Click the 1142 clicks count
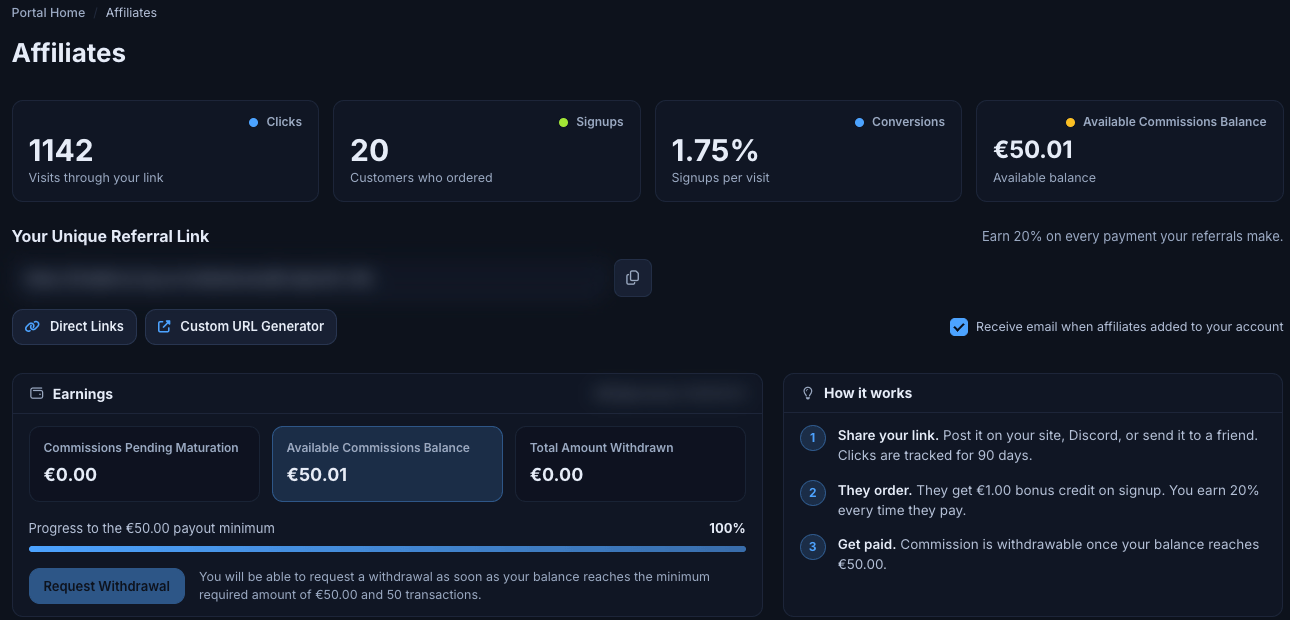Image resolution: width=1290 pixels, height=620 pixels. pyautogui.click(x=61, y=150)
